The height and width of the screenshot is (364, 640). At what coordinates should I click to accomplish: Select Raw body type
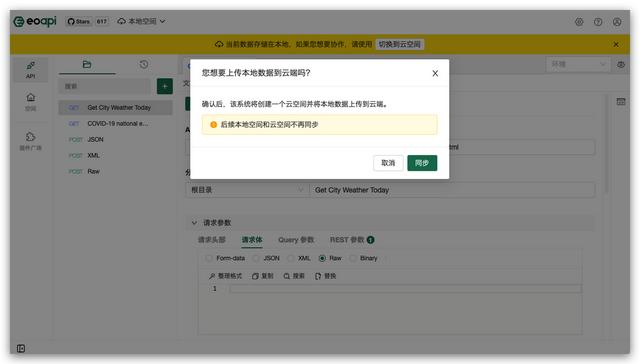pyautogui.click(x=330, y=258)
